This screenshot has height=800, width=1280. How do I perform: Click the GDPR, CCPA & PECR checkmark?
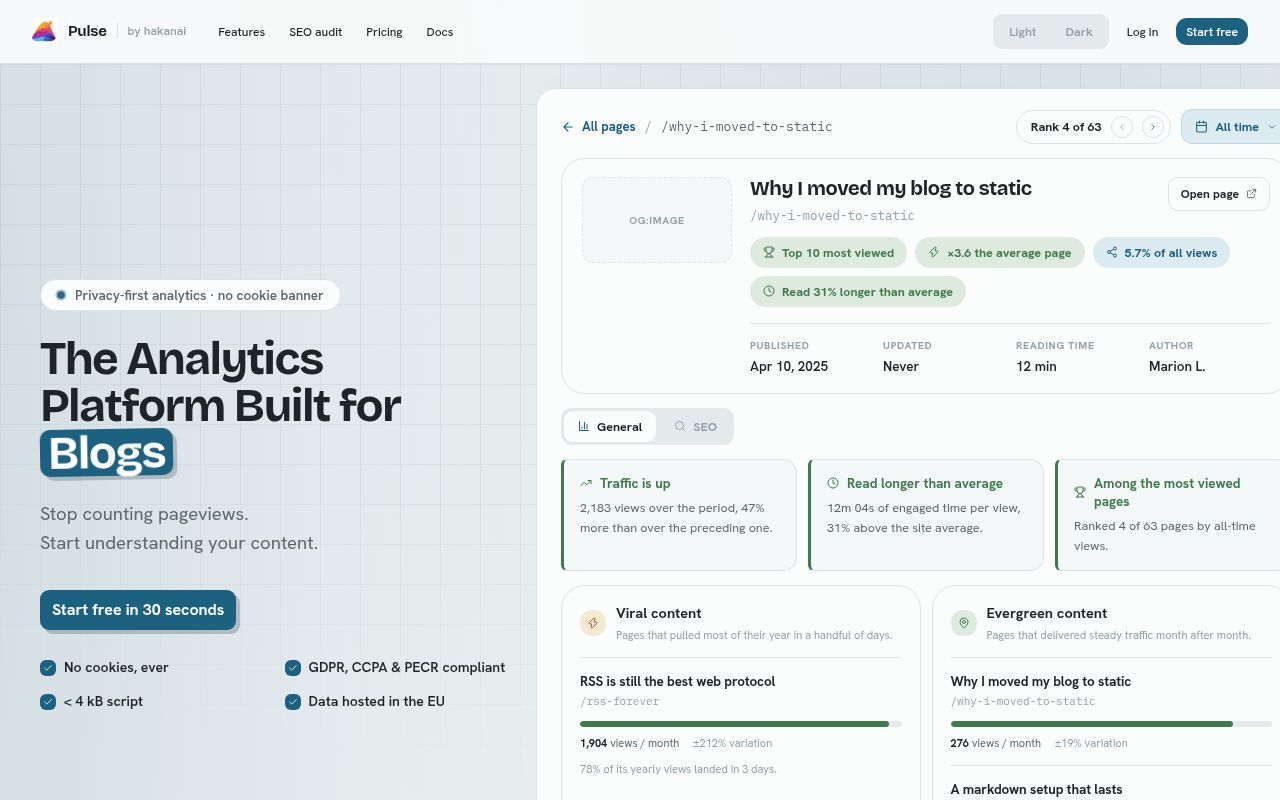293,668
